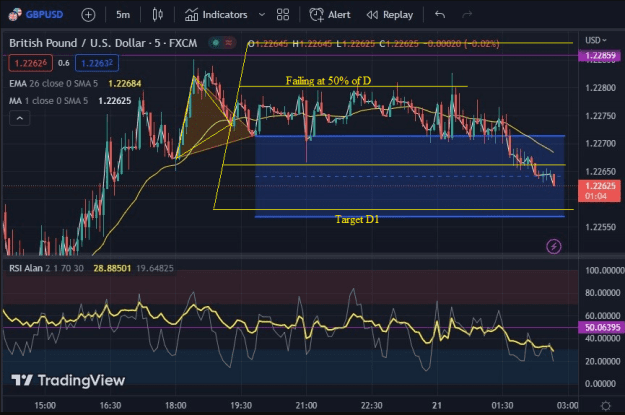Open the USD currency dropdown
The height and width of the screenshot is (415, 625).
(x=596, y=40)
